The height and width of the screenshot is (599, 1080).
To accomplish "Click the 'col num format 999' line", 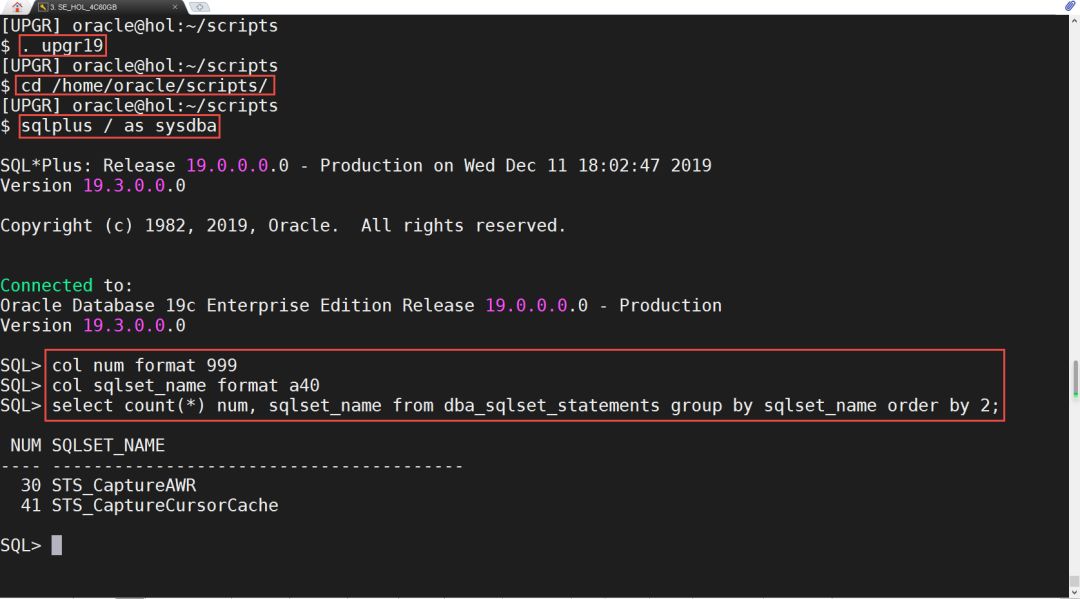I will (145, 366).
